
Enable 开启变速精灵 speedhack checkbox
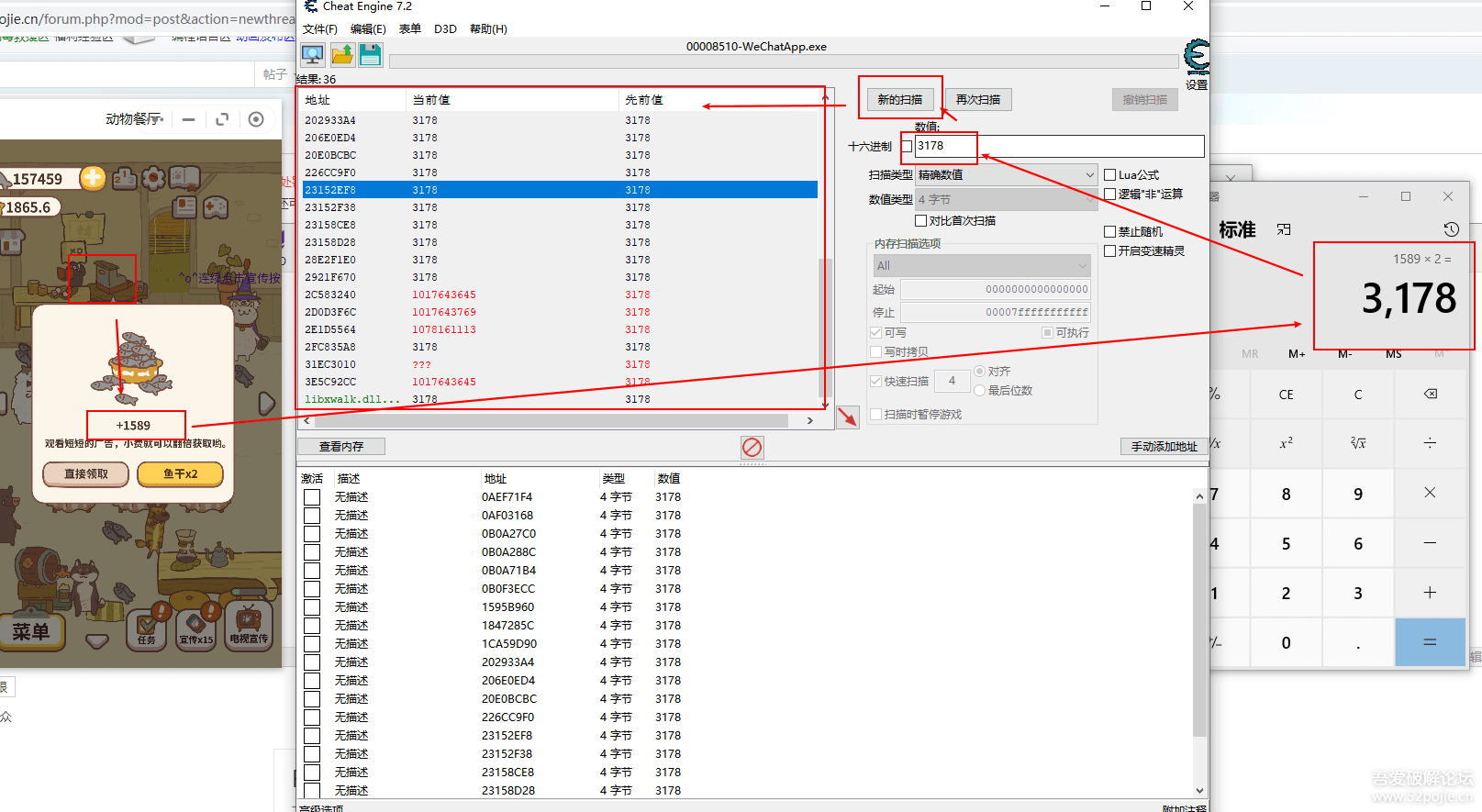tap(1109, 251)
